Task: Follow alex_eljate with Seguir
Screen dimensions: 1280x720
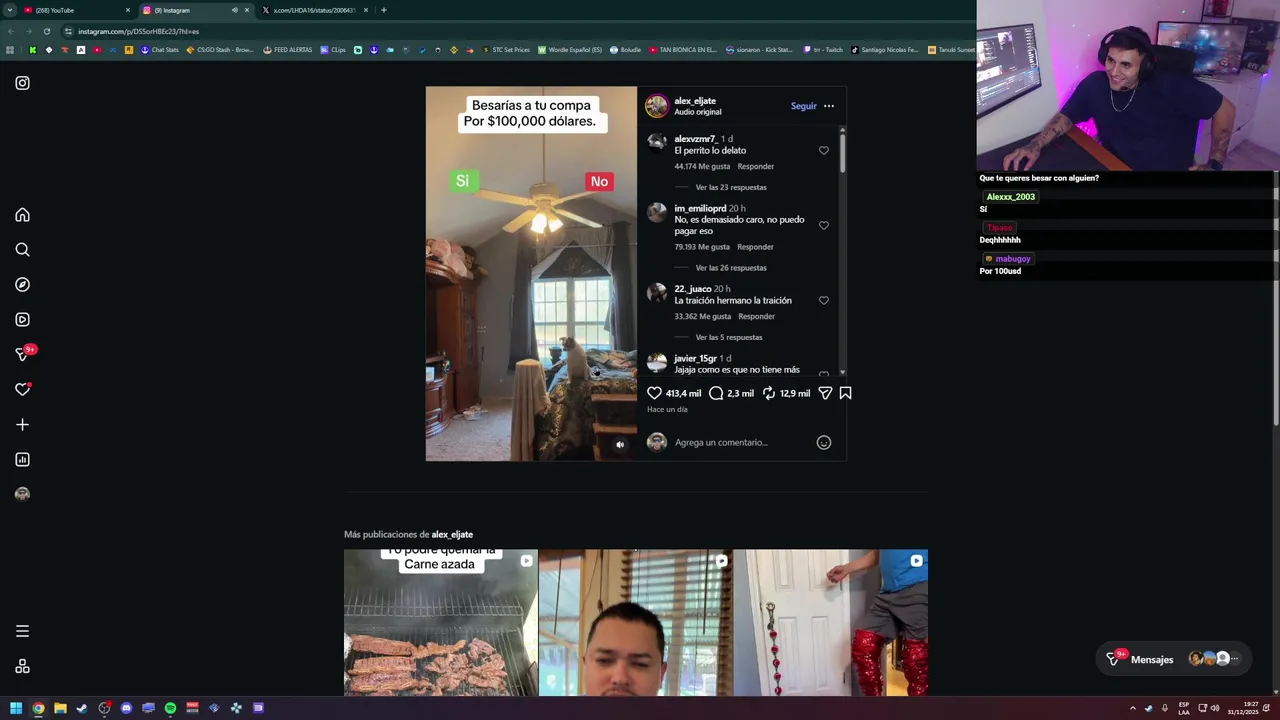Action: coord(804,106)
